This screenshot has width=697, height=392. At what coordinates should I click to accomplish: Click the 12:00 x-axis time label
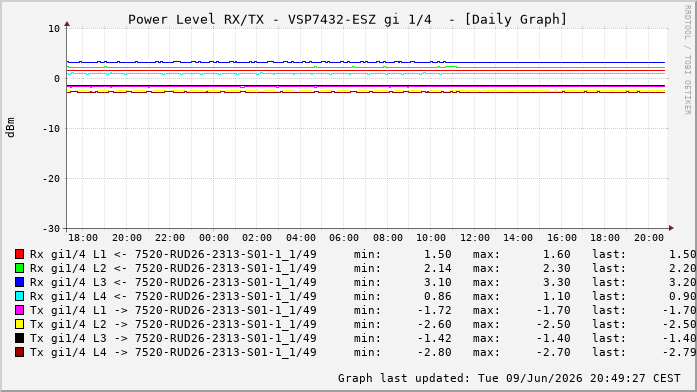[475, 238]
